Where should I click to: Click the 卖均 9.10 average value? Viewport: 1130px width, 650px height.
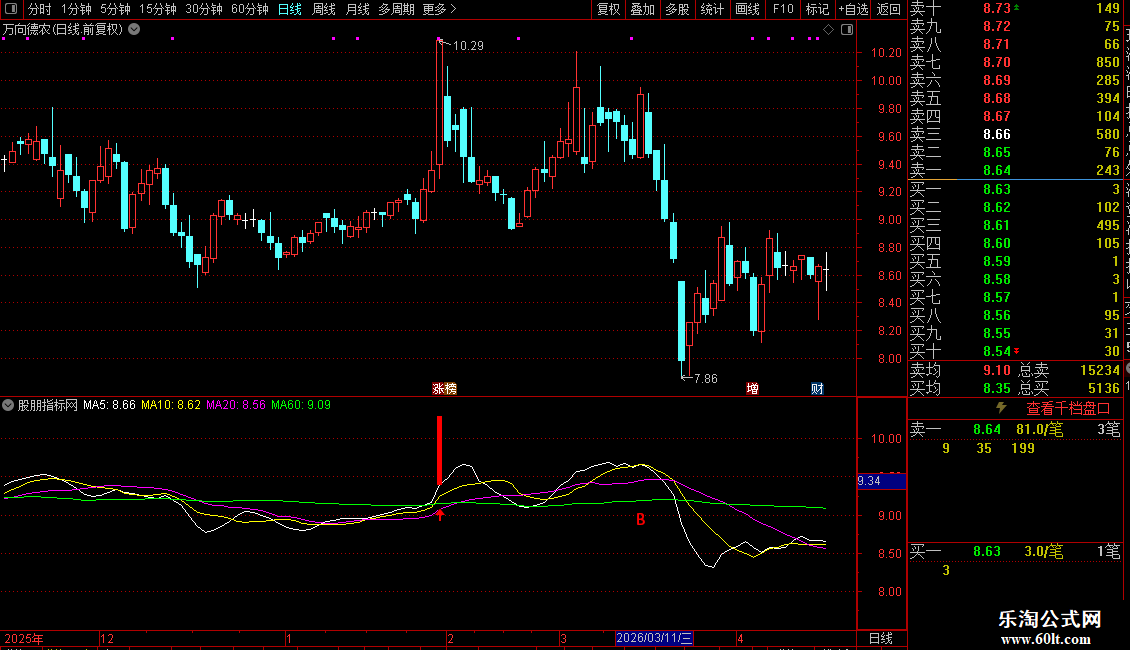pyautogui.click(x=997, y=370)
